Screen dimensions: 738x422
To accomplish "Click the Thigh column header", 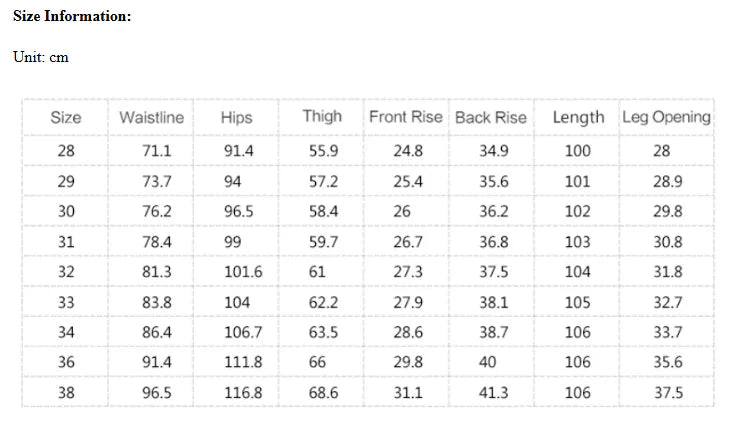I will [322, 116].
